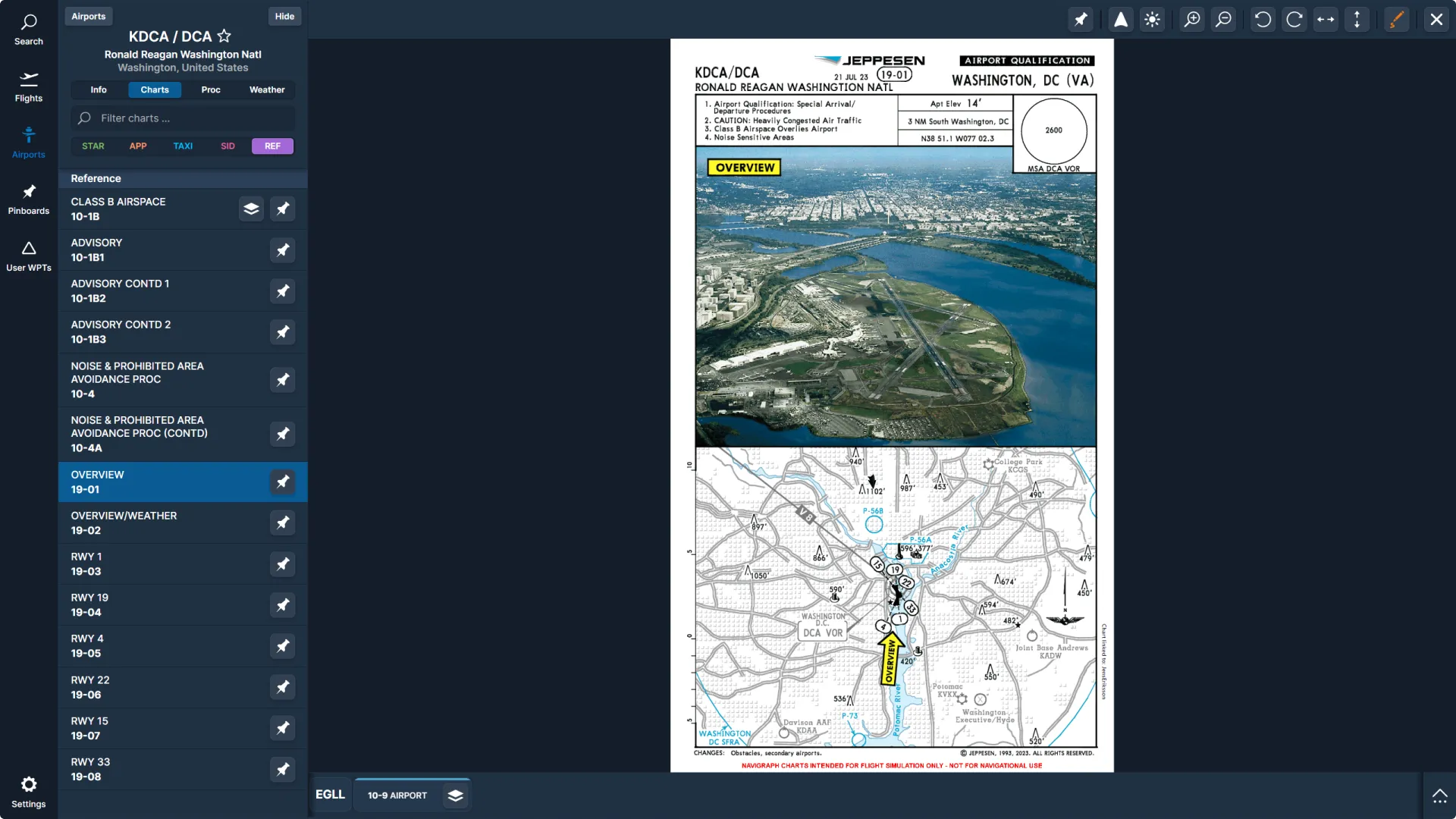Open the Pinboards panel
This screenshot has width=1456, height=819.
click(x=29, y=199)
